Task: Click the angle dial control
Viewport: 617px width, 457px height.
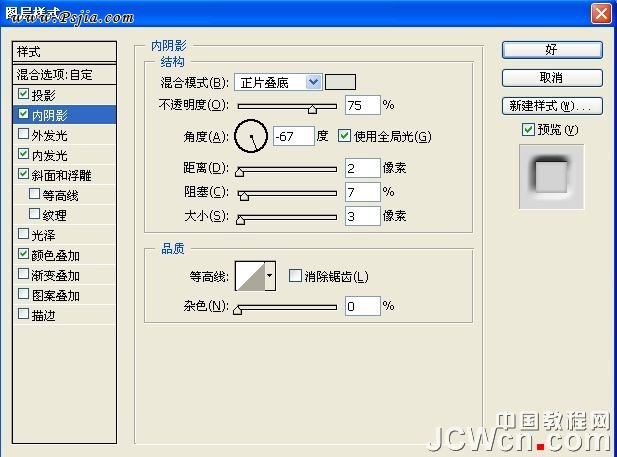Action: (x=251, y=136)
